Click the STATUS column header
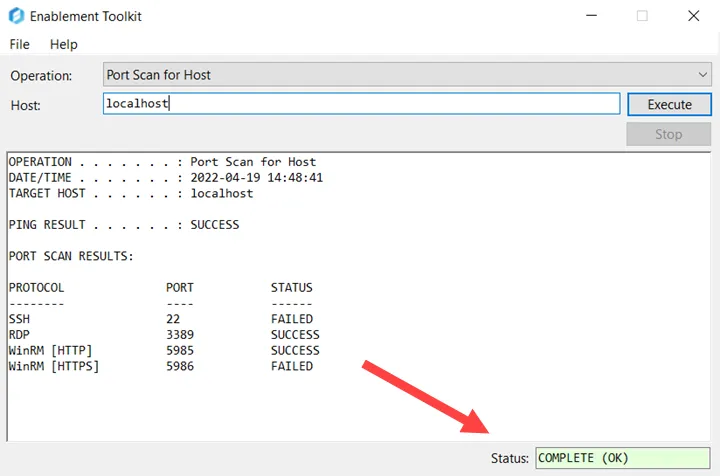Image resolution: width=720 pixels, height=476 pixels. (292, 288)
